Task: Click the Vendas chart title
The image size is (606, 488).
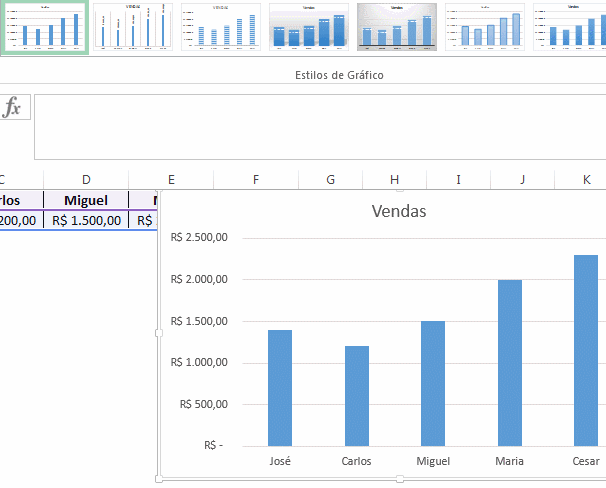Action: coord(398,211)
